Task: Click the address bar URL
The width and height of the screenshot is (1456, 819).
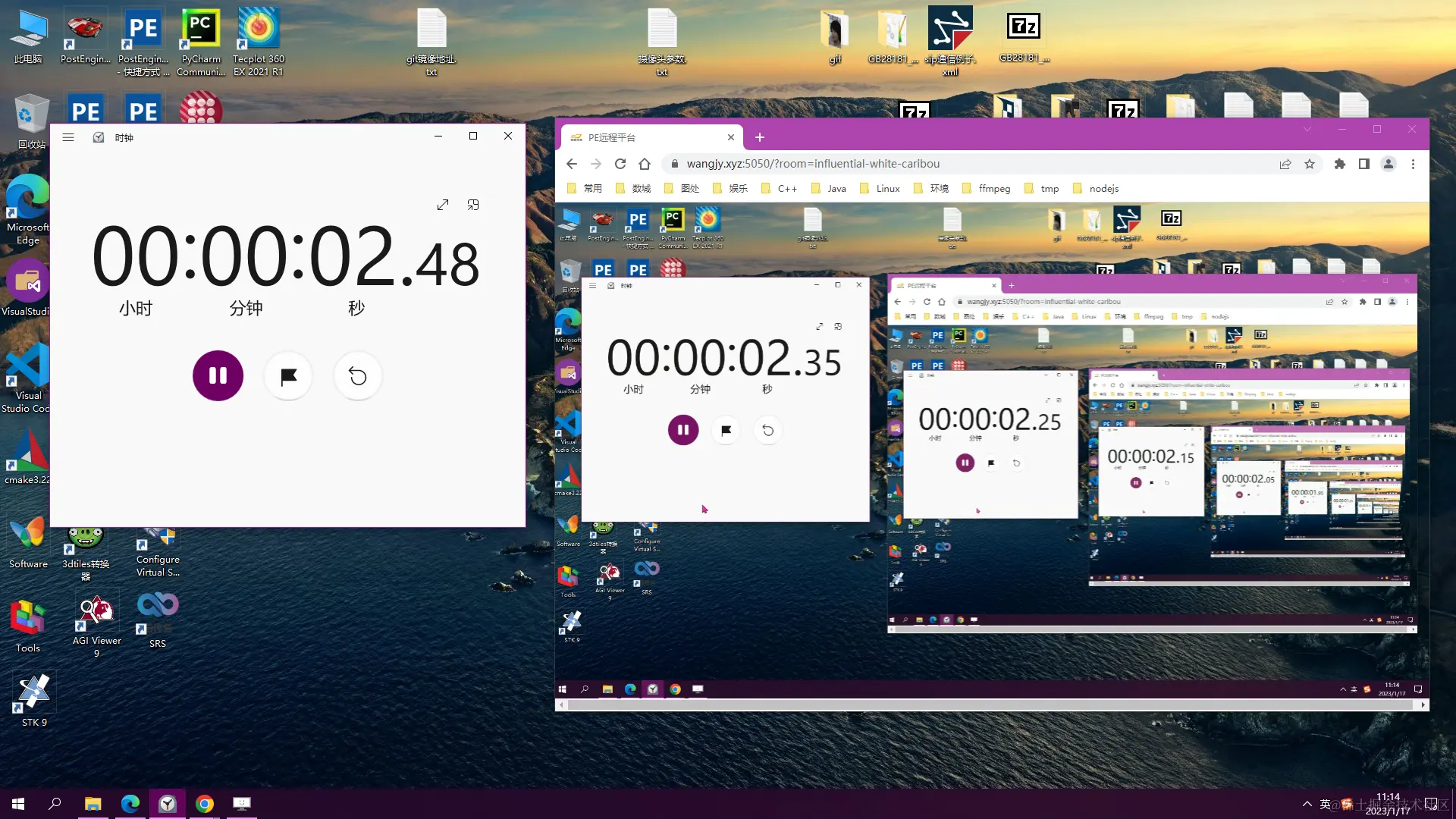Action: 813,164
